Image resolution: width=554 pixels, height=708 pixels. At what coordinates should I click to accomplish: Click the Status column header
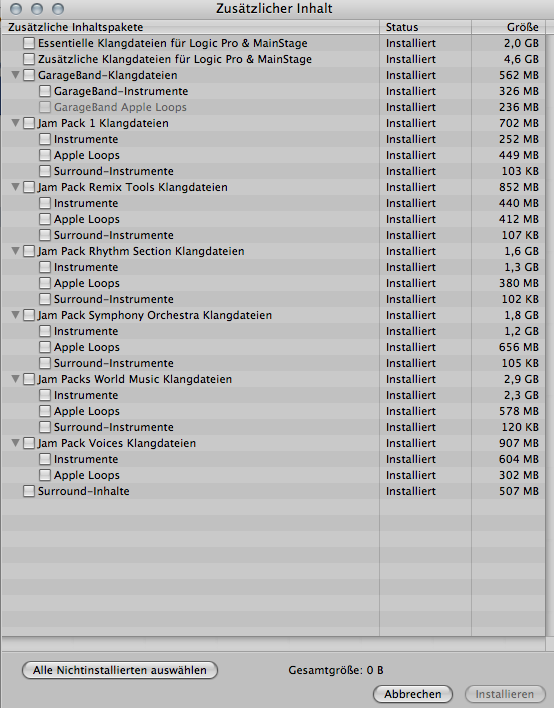pos(425,27)
